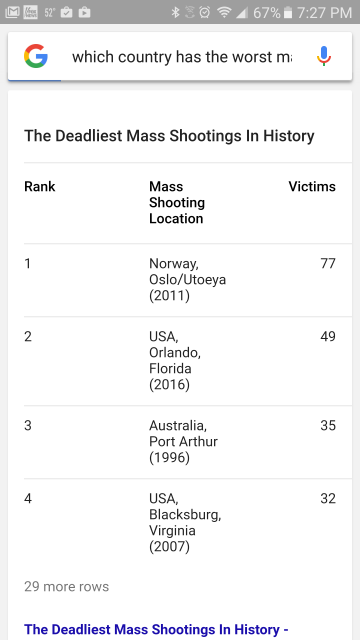The image size is (360, 640).
Task: Tap the Bluetooth status icon
Action: point(175,13)
